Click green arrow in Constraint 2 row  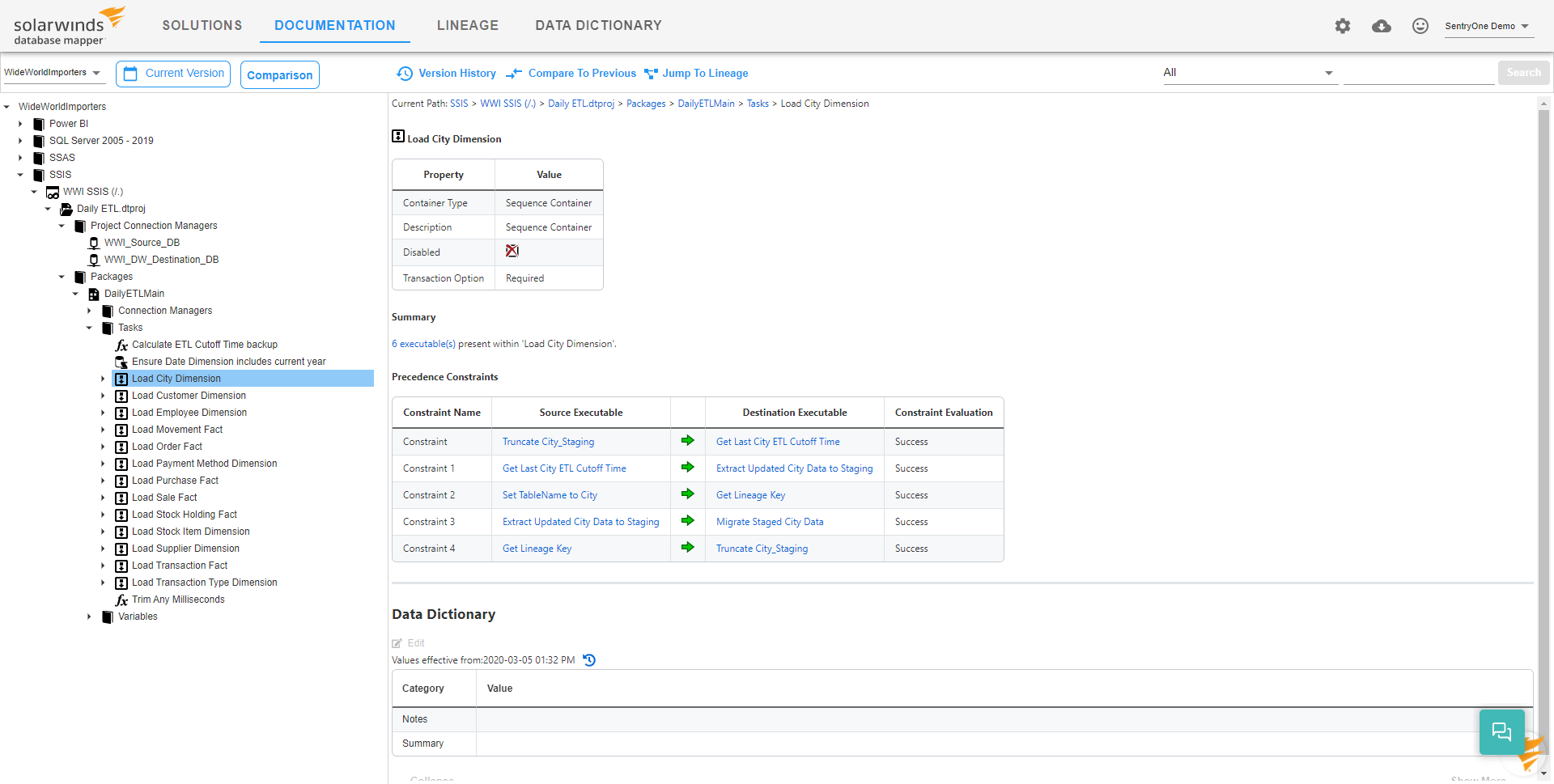coord(688,494)
